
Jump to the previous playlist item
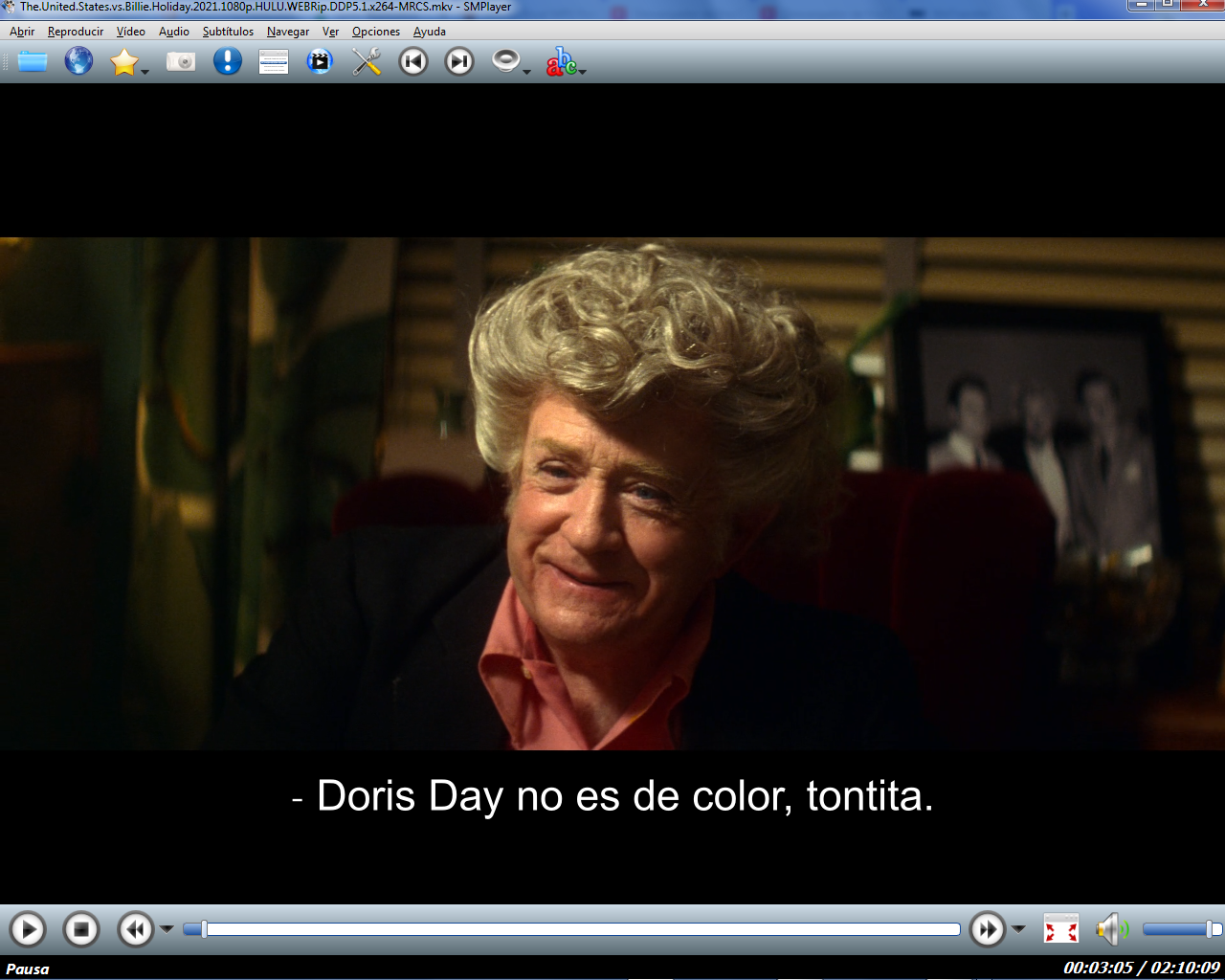click(x=413, y=62)
